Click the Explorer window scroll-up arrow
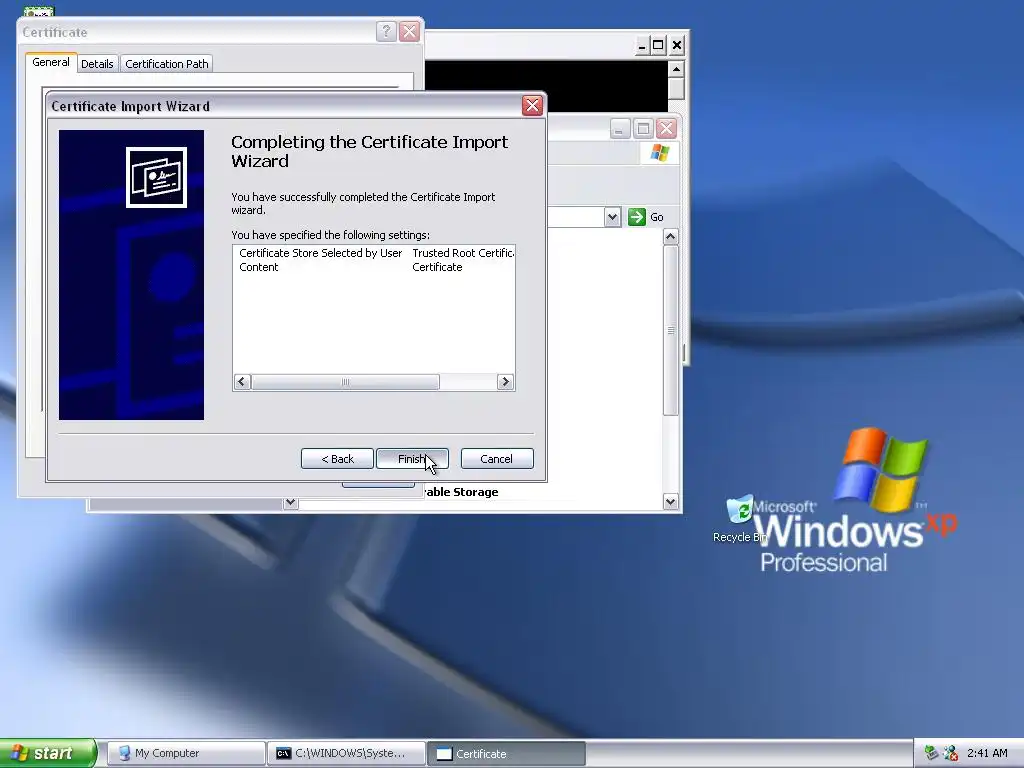Screen dimensions: 1024x768 [671, 236]
